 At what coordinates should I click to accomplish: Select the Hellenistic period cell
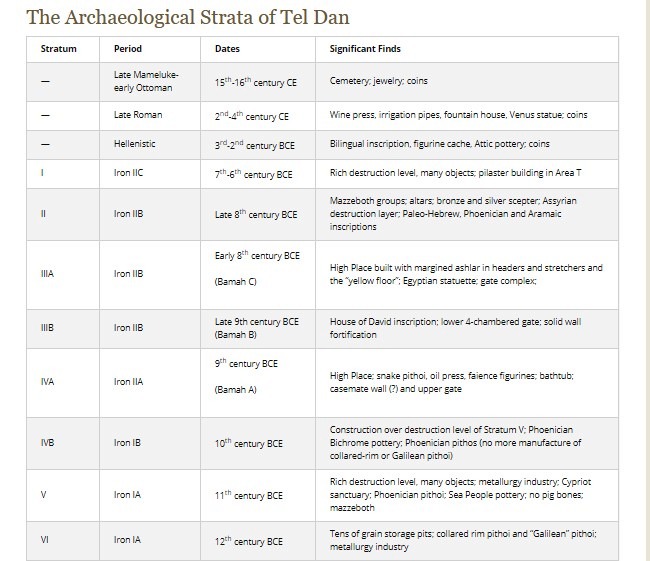coord(150,145)
